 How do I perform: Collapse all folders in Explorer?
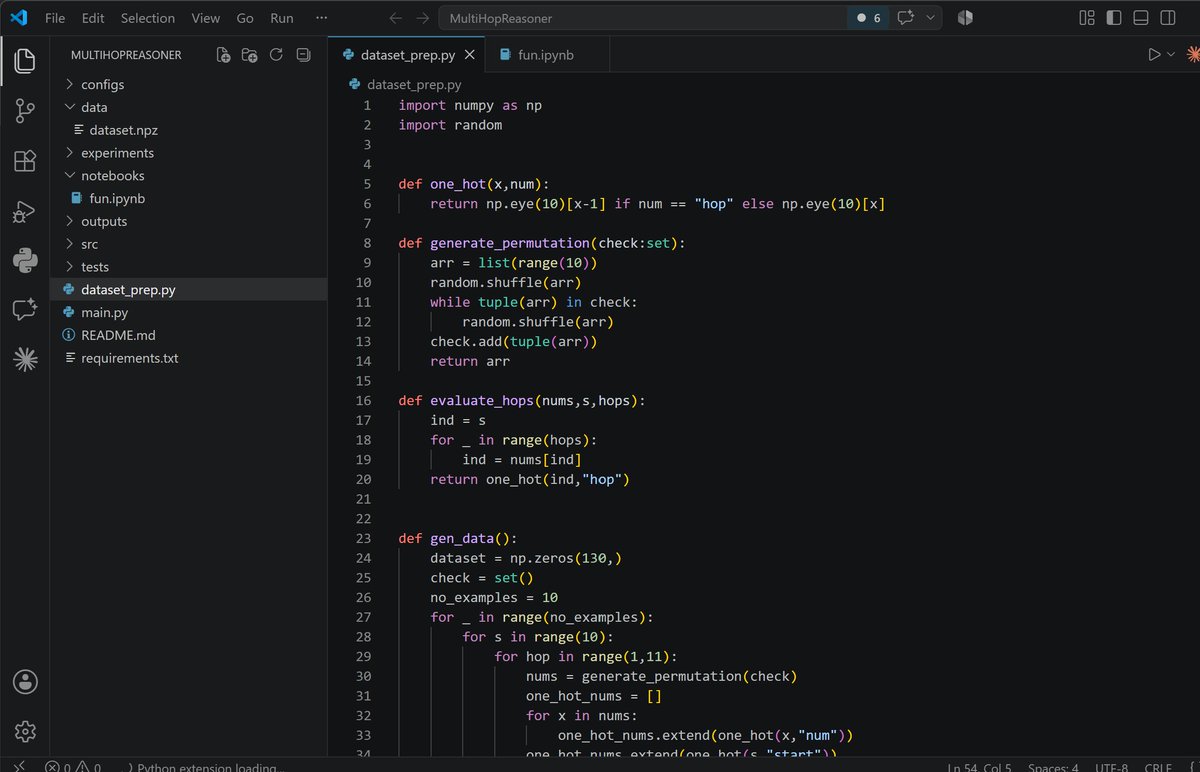pyautogui.click(x=302, y=56)
